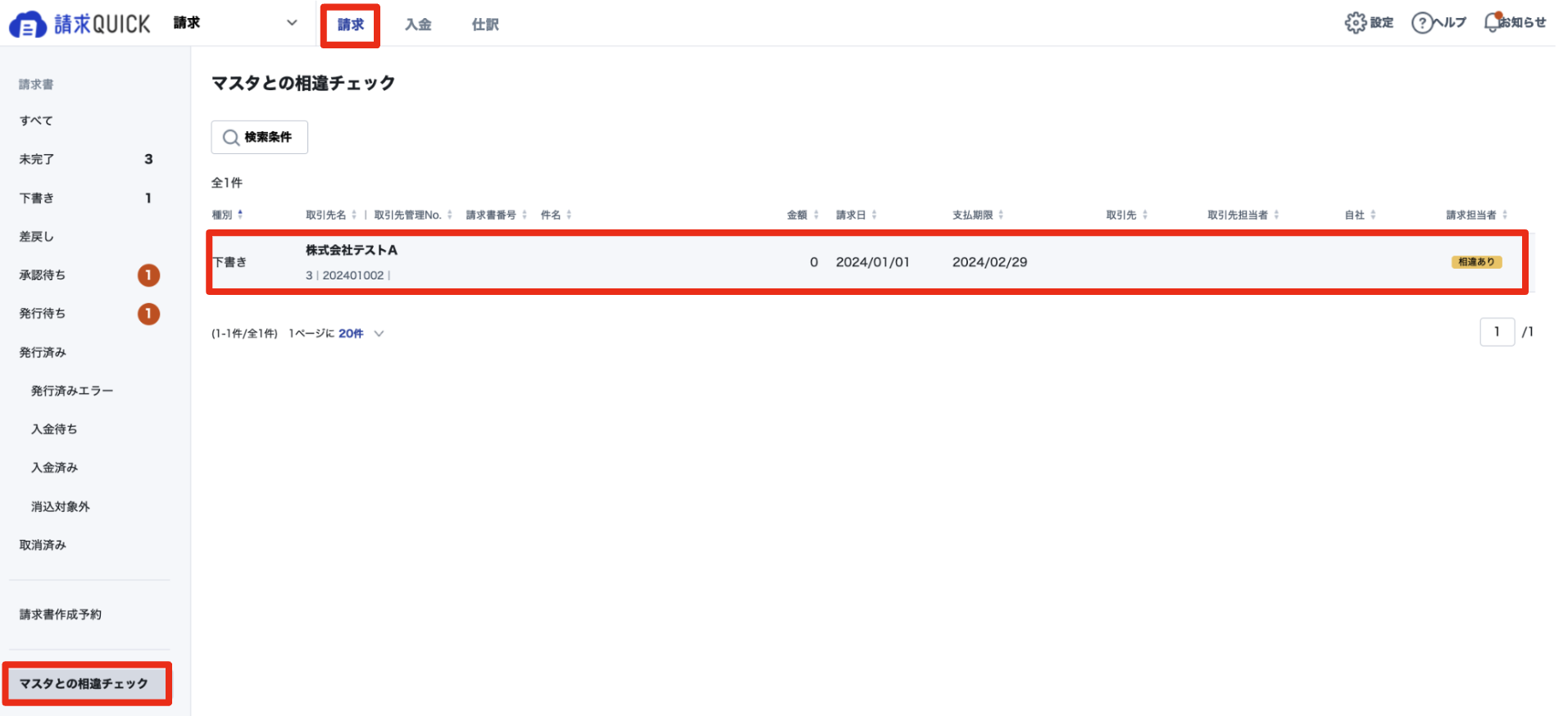Open the 20件 per-page dropdown
Image resolution: width=1568 pixels, height=716 pixels.
coord(361,333)
